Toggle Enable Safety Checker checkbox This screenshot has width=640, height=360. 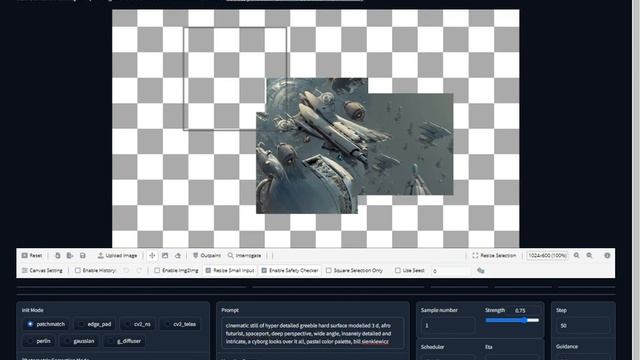pos(264,270)
